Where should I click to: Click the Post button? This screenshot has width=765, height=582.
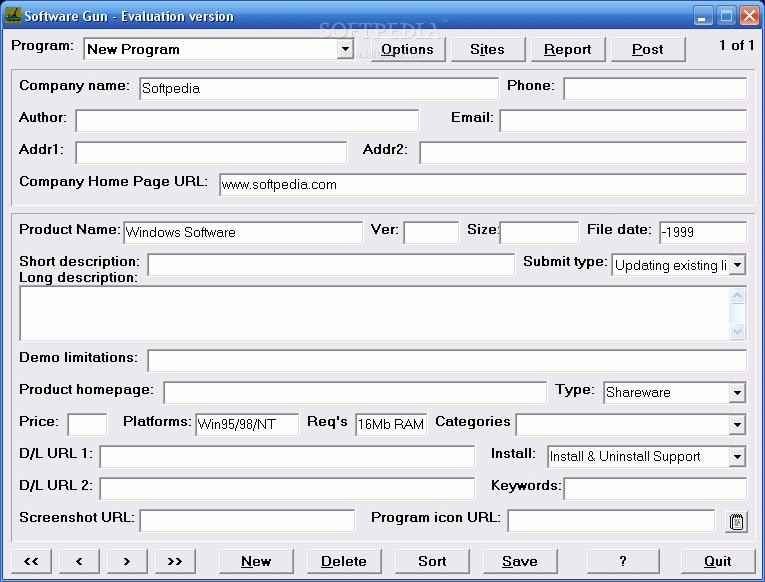click(648, 49)
